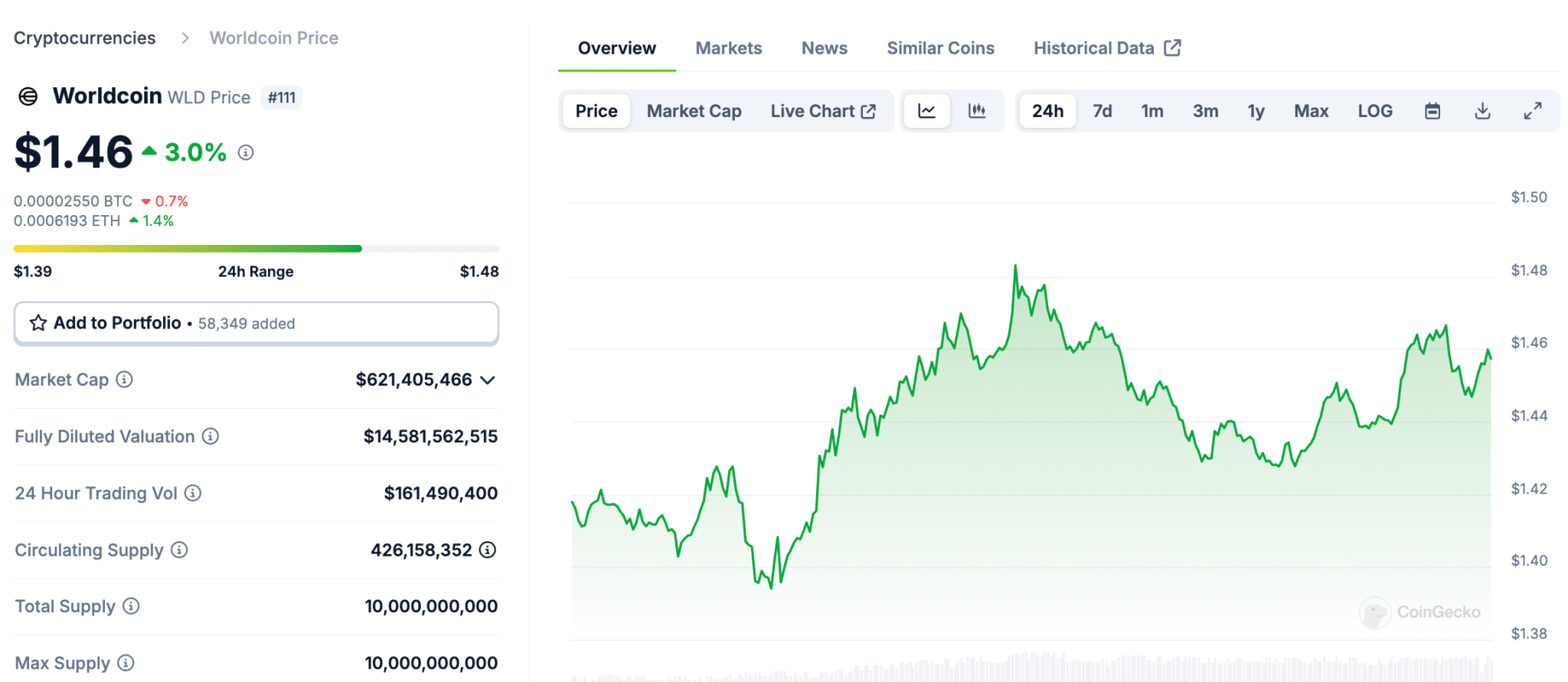The image size is (1568, 682).
Task: Click external link icon on Live Chart
Action: click(869, 111)
